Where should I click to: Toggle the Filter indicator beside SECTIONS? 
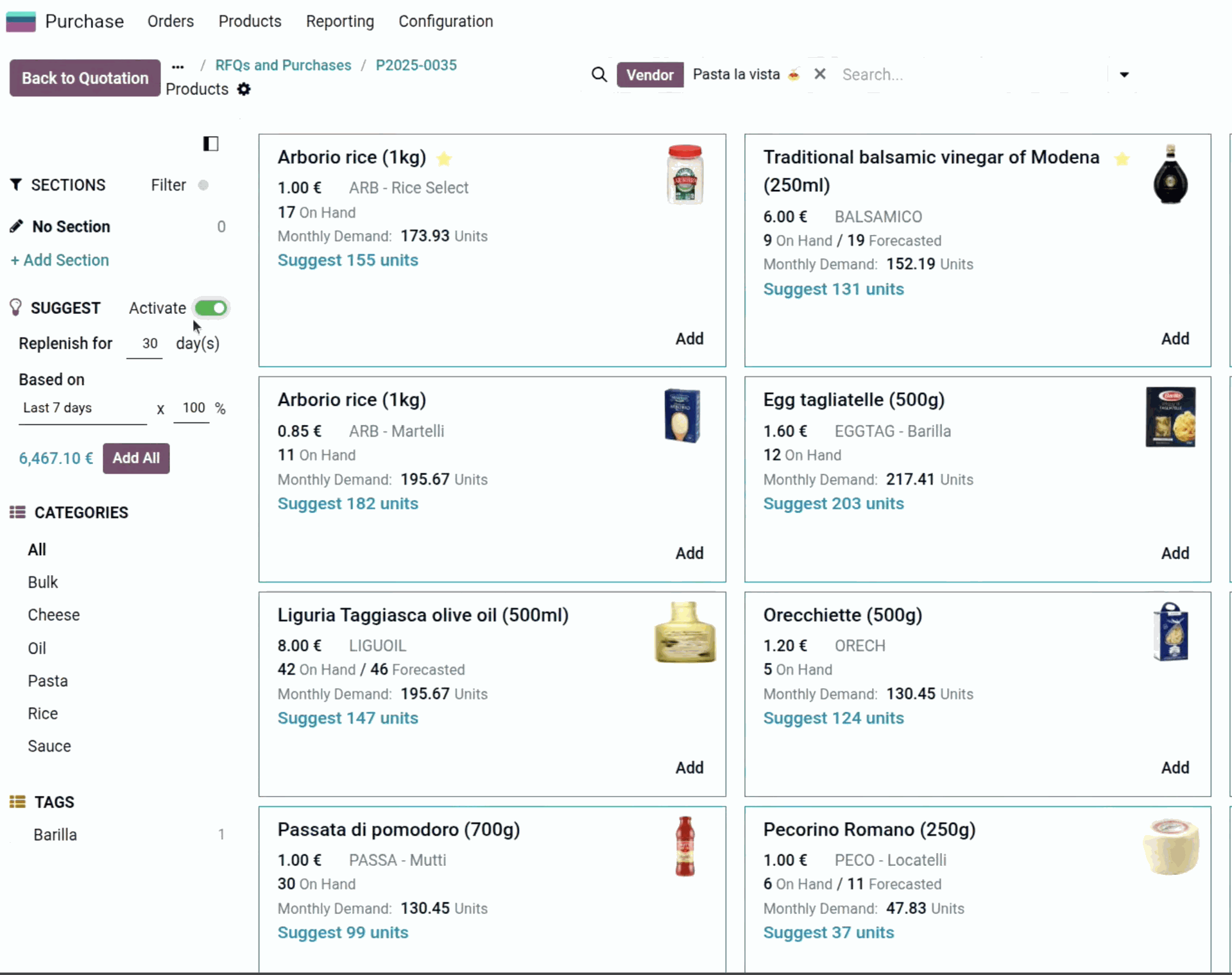(x=203, y=185)
